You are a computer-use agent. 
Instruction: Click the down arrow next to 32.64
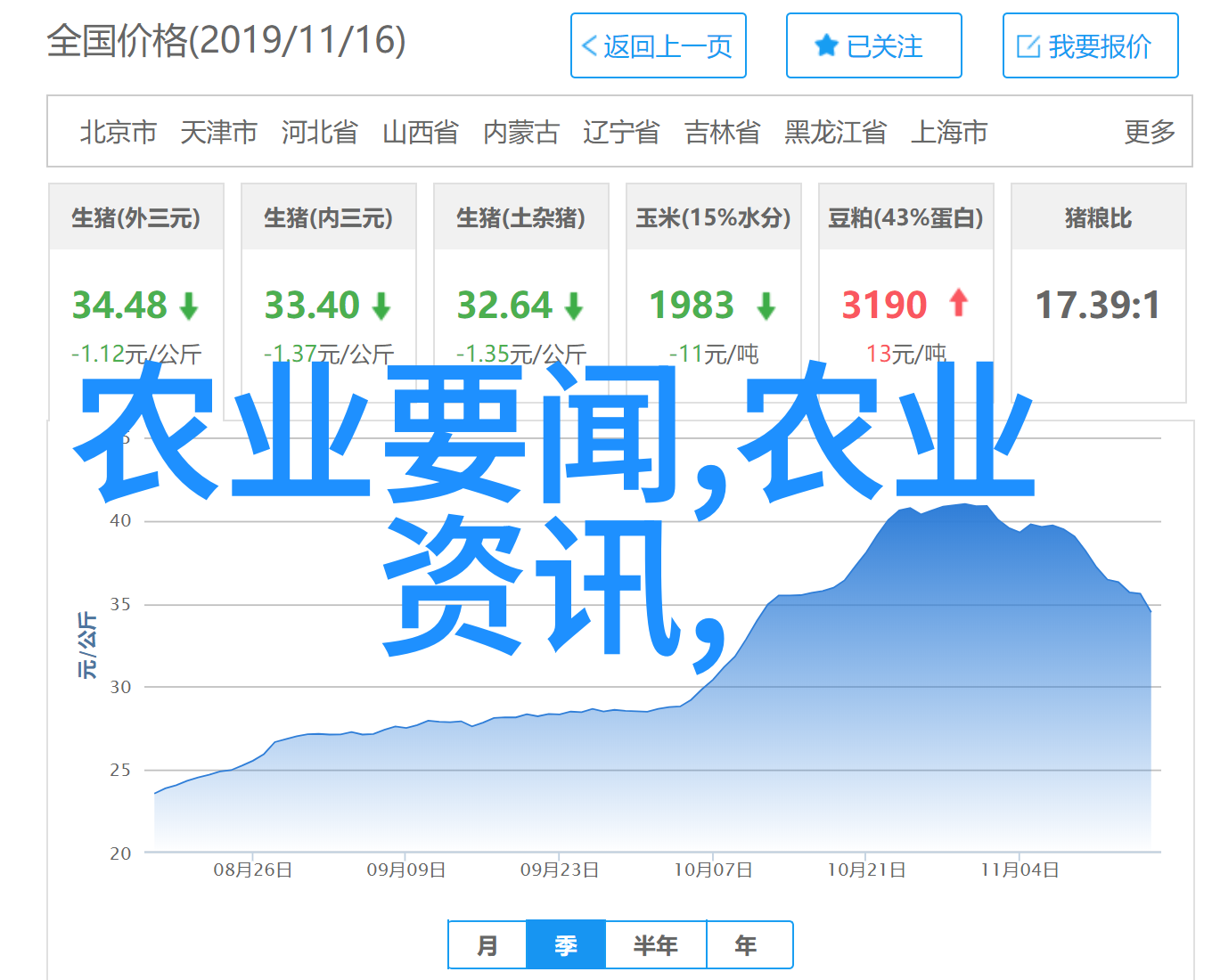click(574, 306)
